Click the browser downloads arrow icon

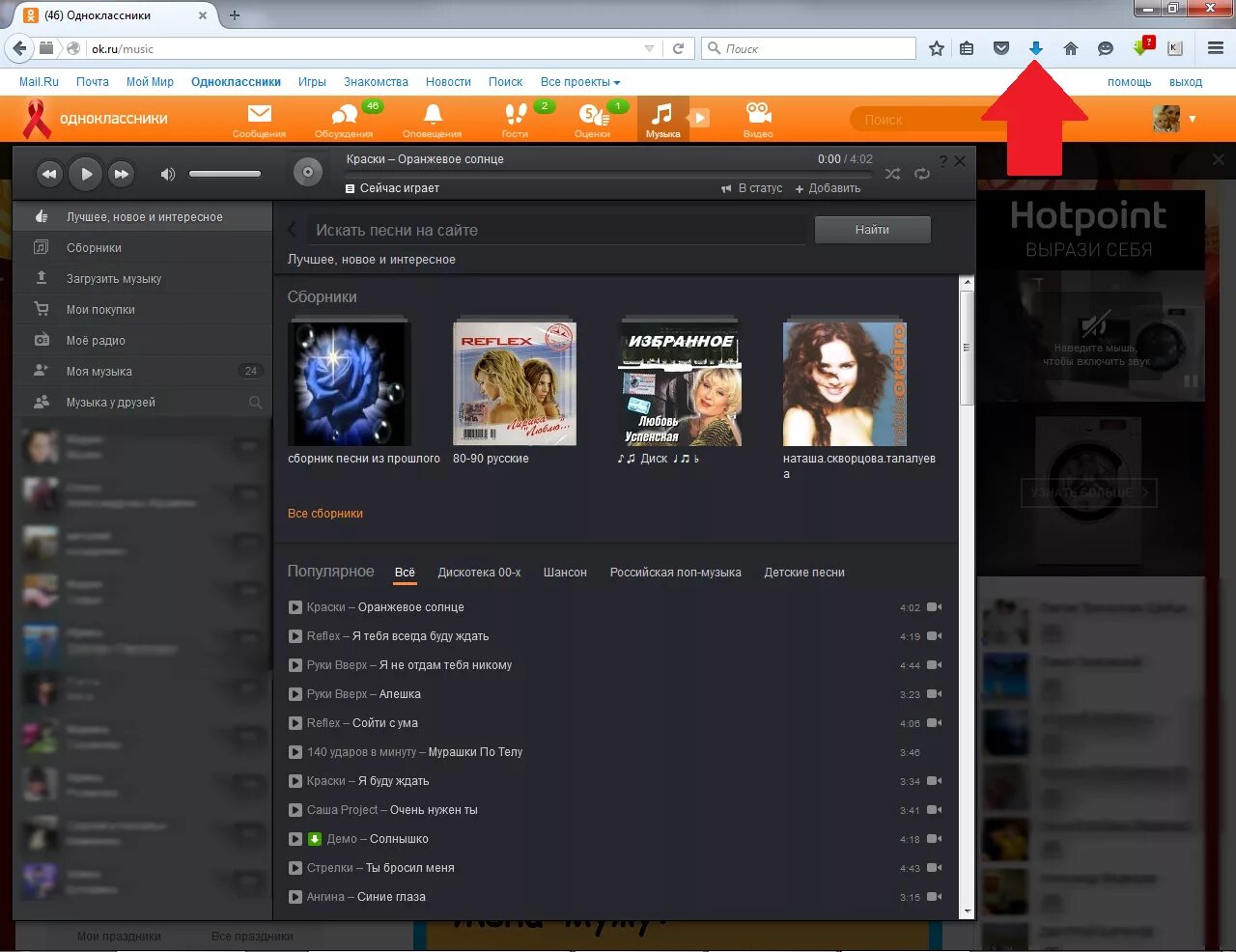1035,48
